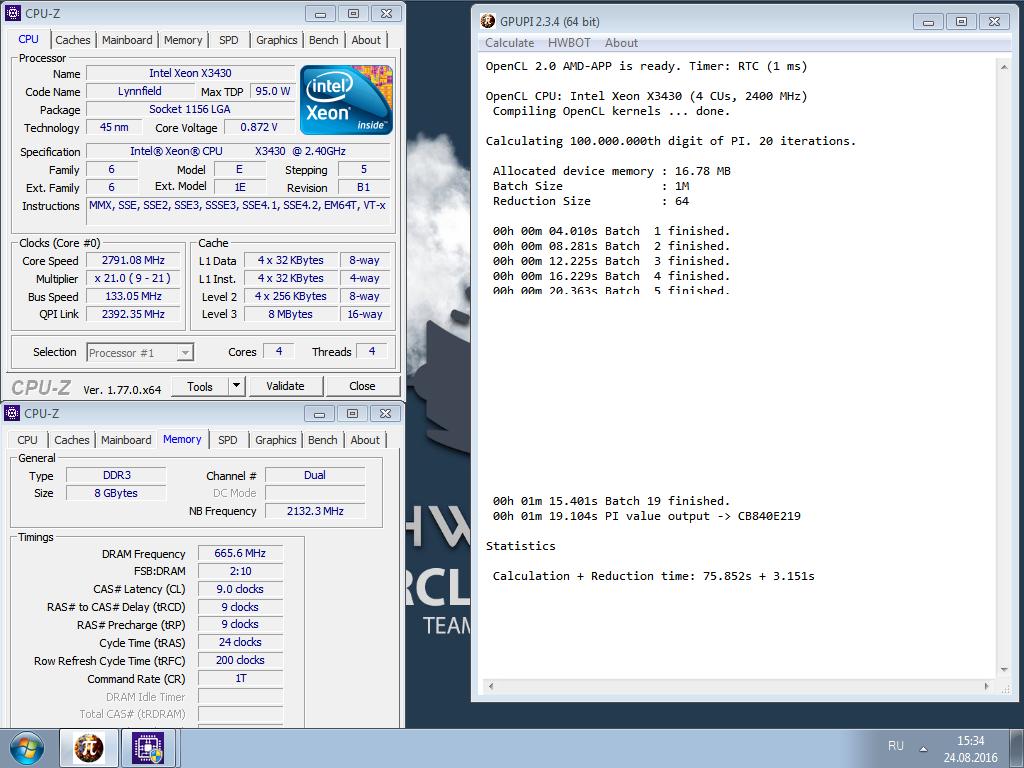Click GPUPI vertical scrollbar up arrow

point(1004,66)
